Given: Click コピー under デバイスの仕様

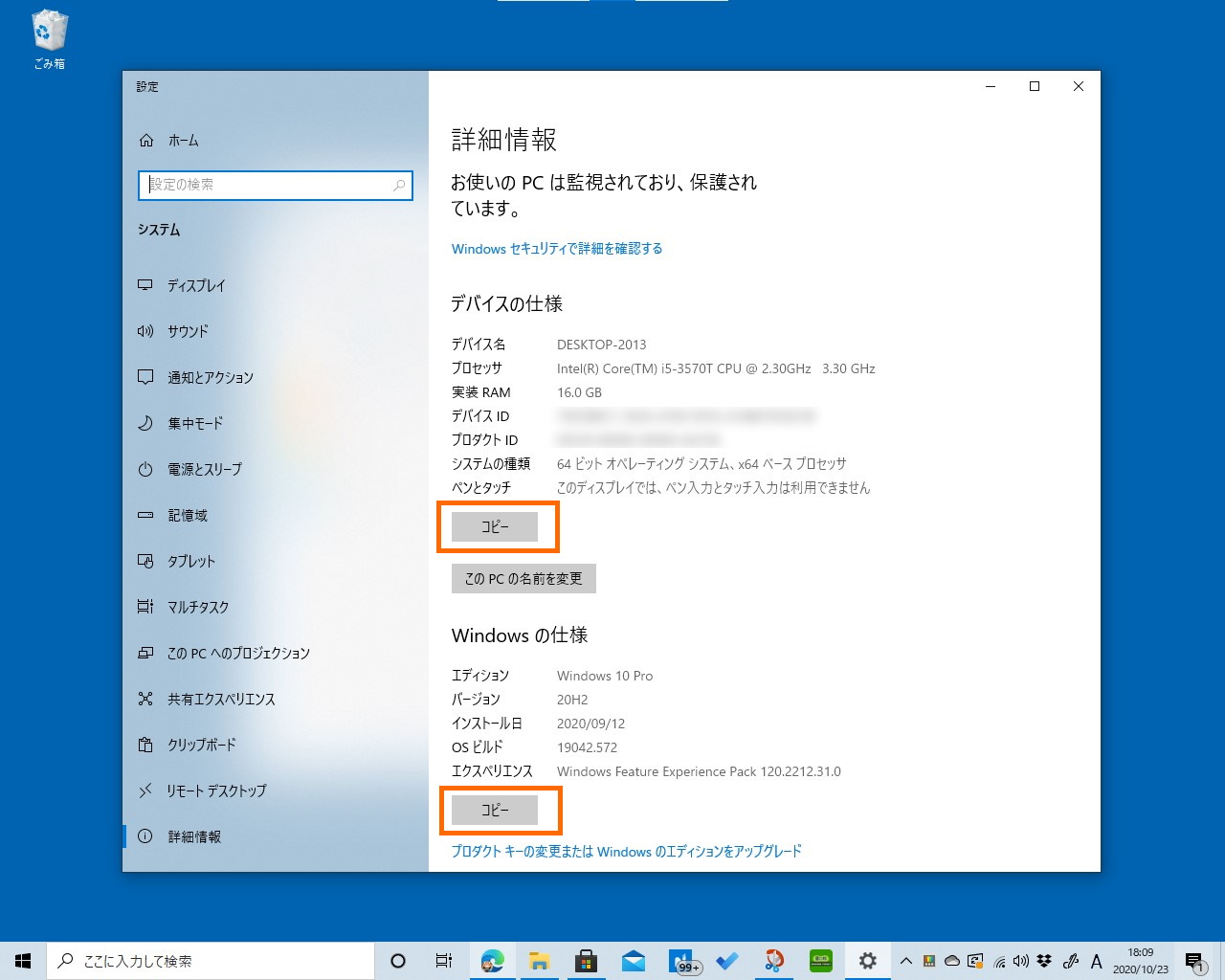Looking at the screenshot, I should point(498,526).
